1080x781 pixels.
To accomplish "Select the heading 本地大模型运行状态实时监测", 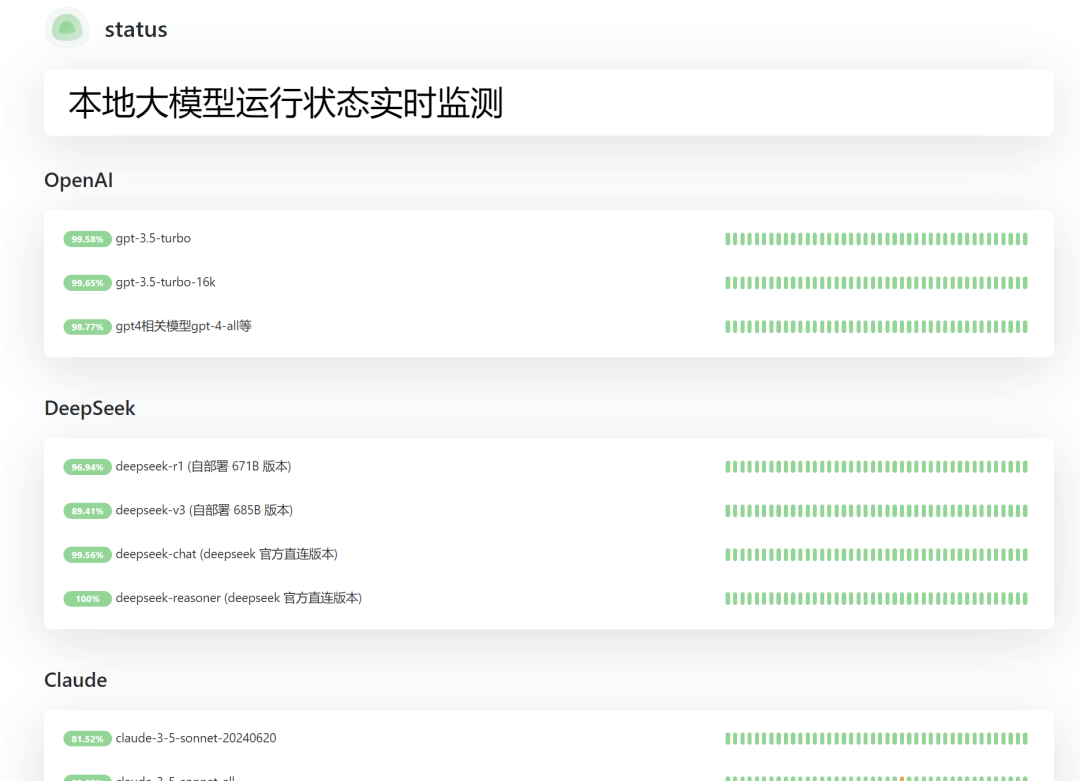I will pyautogui.click(x=285, y=103).
